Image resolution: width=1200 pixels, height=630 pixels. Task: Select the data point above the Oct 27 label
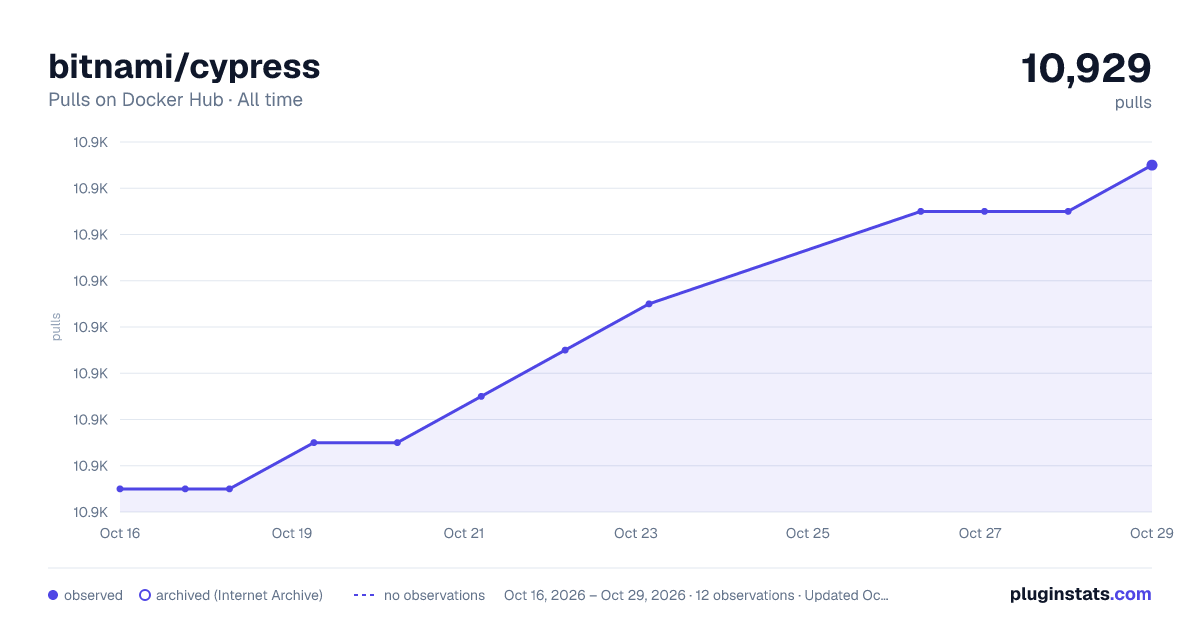[985, 211]
